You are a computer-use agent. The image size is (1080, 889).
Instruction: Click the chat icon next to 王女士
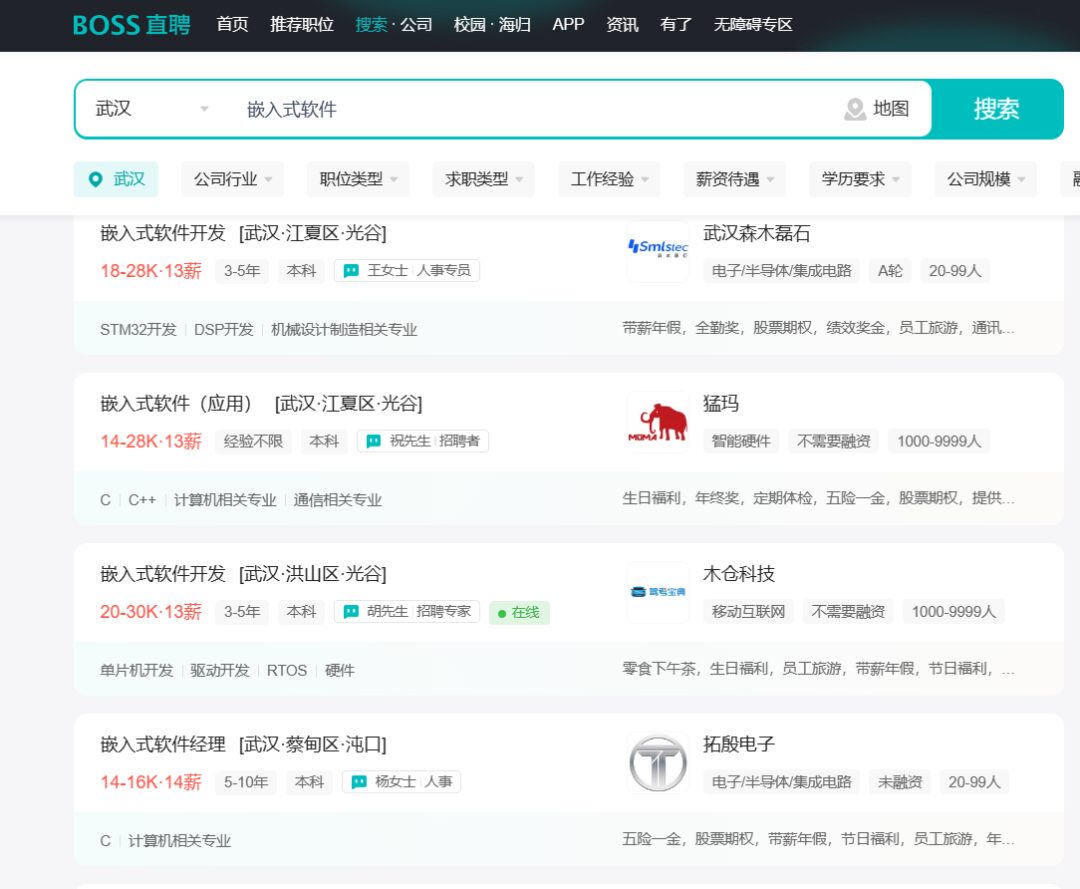tap(351, 271)
